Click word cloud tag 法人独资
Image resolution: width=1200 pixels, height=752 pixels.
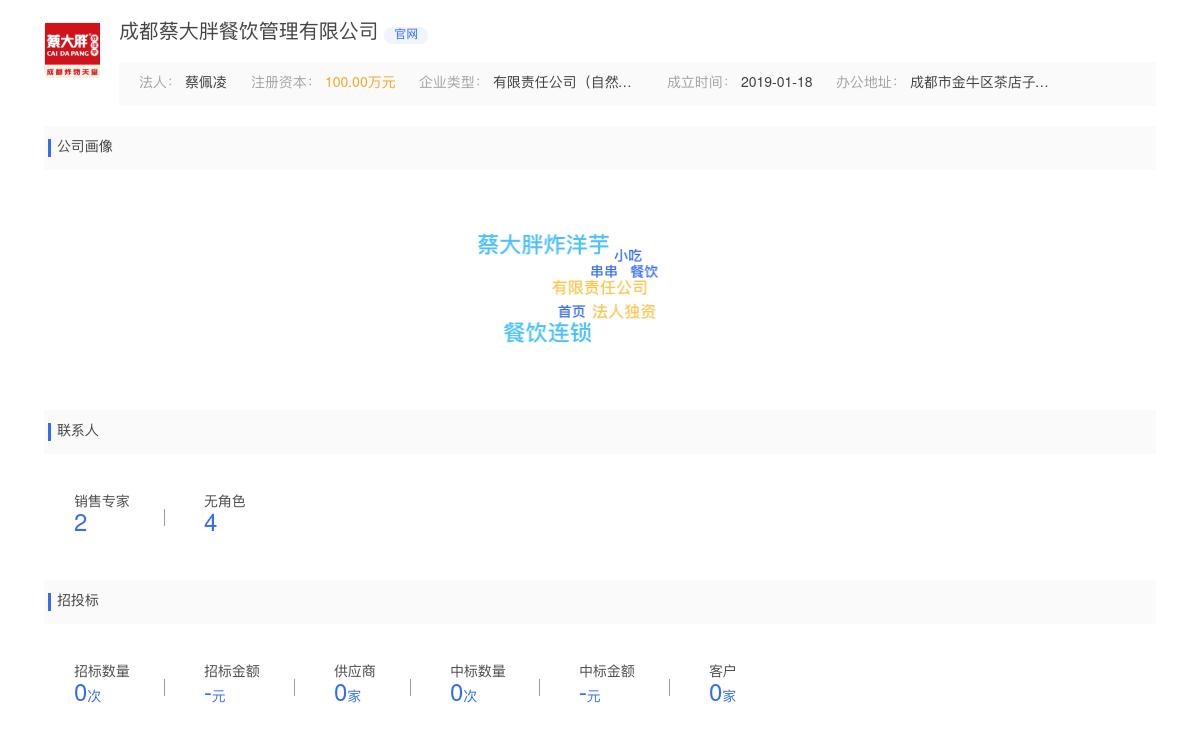pyautogui.click(x=624, y=312)
